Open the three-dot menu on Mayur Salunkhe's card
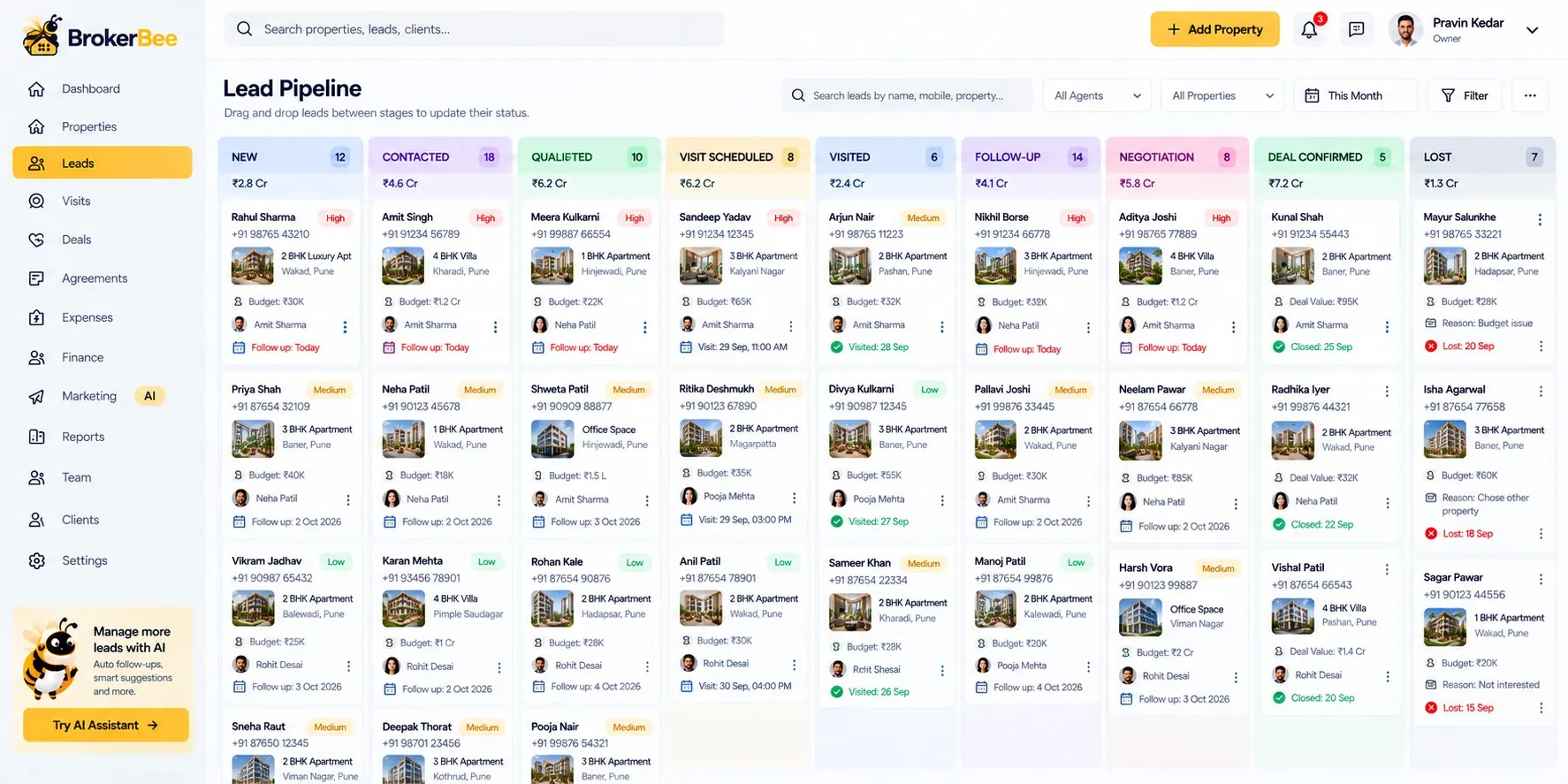This screenshot has width=1568, height=784. coord(1540,219)
